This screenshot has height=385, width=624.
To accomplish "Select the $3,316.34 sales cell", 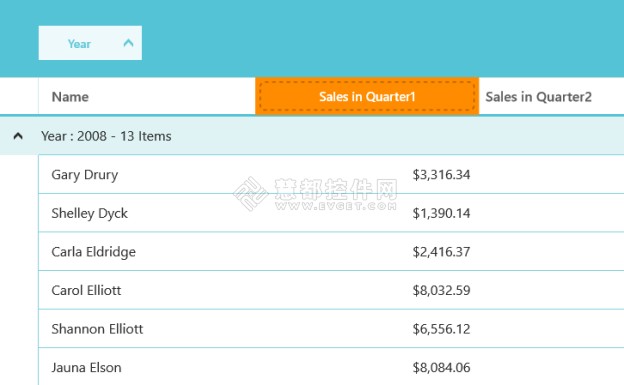I will (x=367, y=174).
